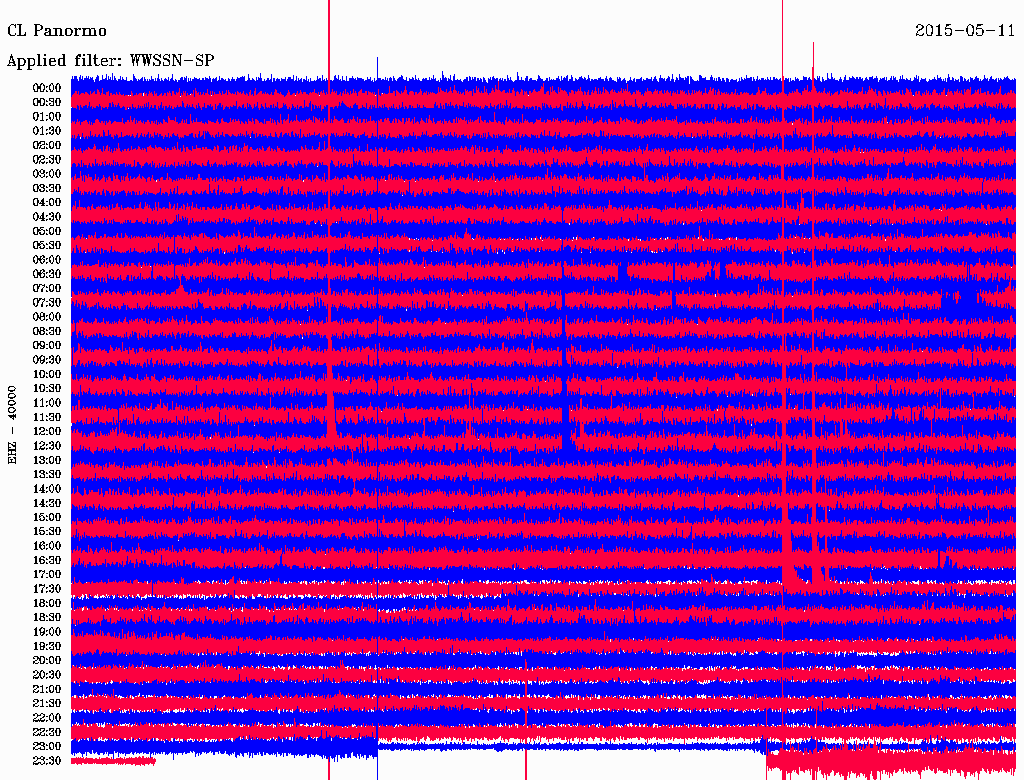Select the 09:30 time label
This screenshot has width=1024, height=780.
pyautogui.click(x=47, y=360)
